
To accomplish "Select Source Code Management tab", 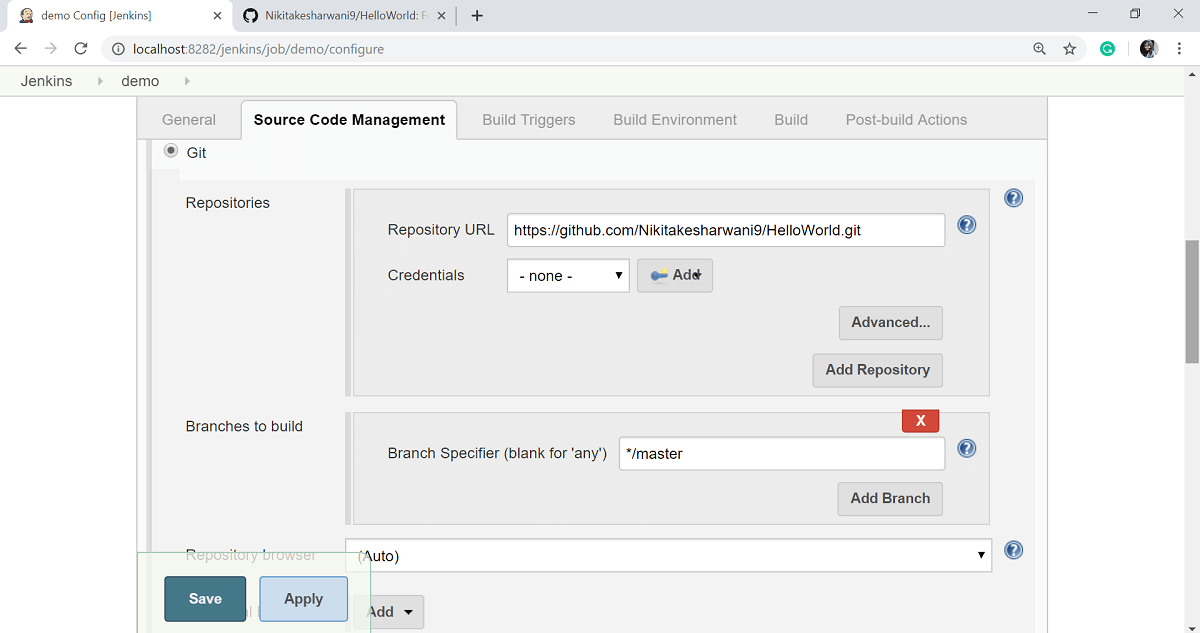I will 349,120.
